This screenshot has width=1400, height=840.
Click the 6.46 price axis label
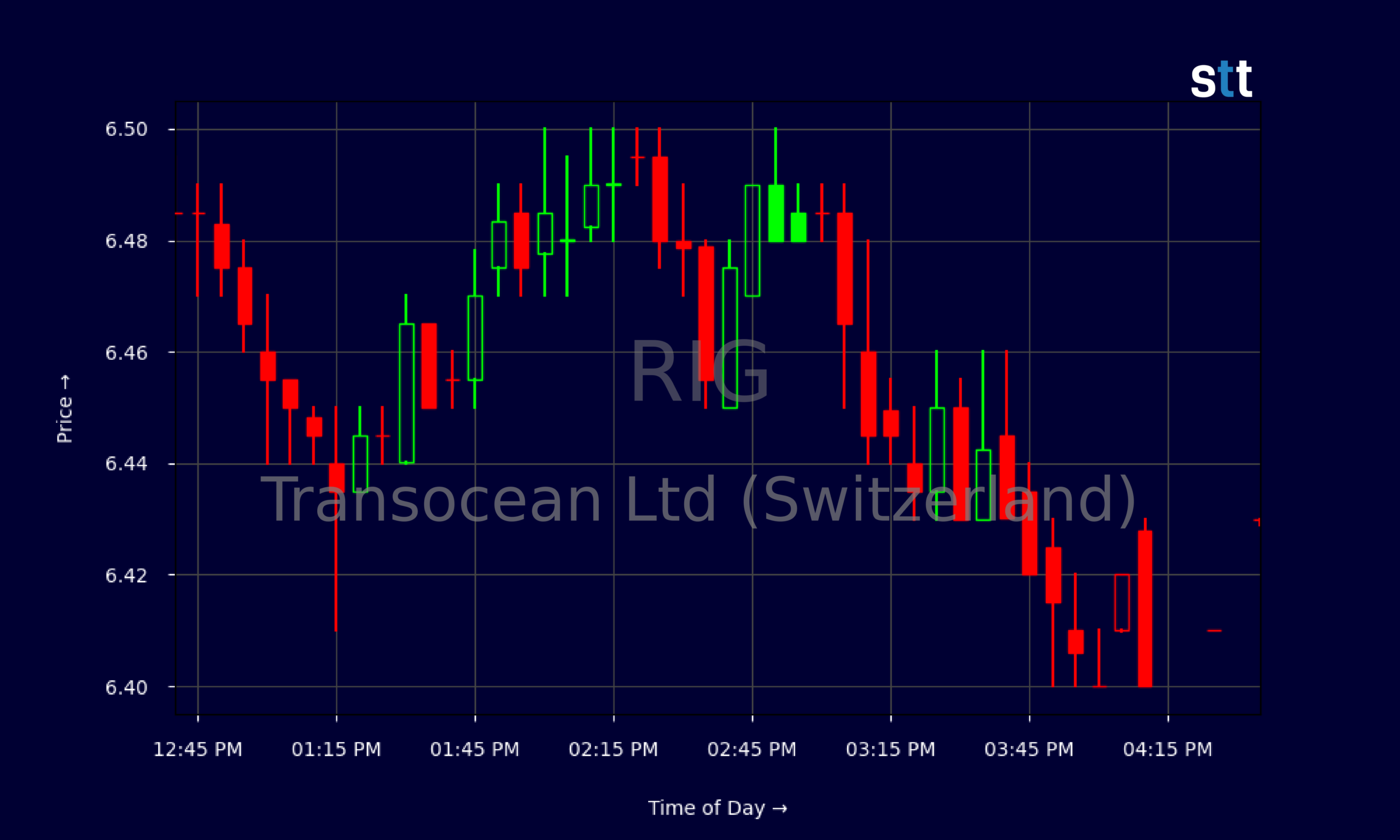pos(126,353)
